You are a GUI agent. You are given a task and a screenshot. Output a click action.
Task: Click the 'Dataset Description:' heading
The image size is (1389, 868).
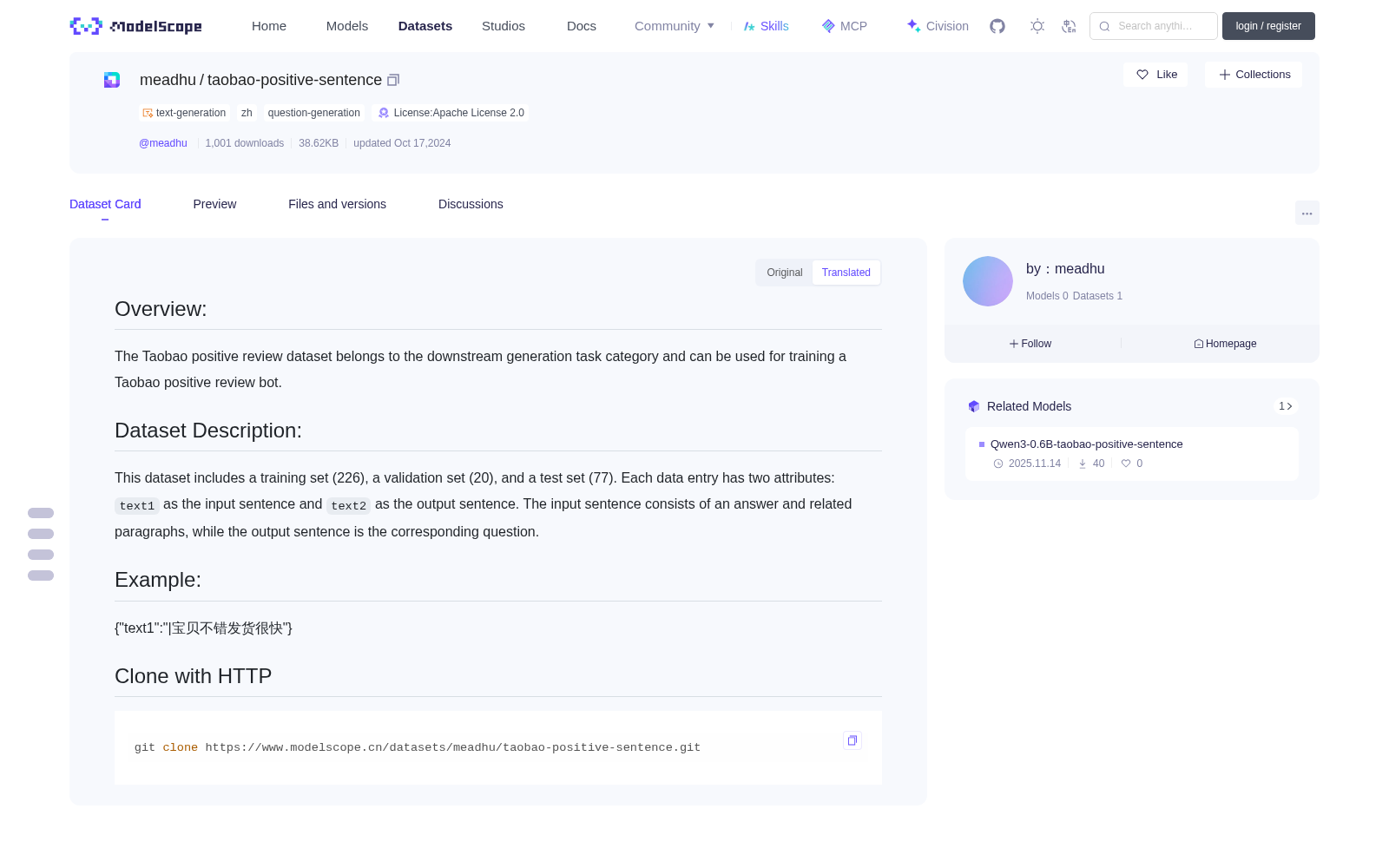coord(208,431)
